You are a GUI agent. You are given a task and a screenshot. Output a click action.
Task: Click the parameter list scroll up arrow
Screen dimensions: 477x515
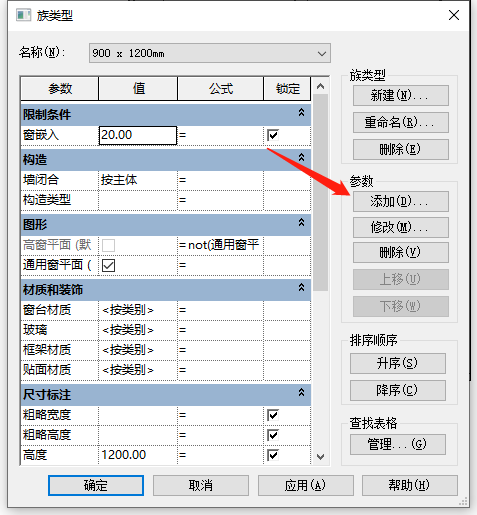[320, 86]
